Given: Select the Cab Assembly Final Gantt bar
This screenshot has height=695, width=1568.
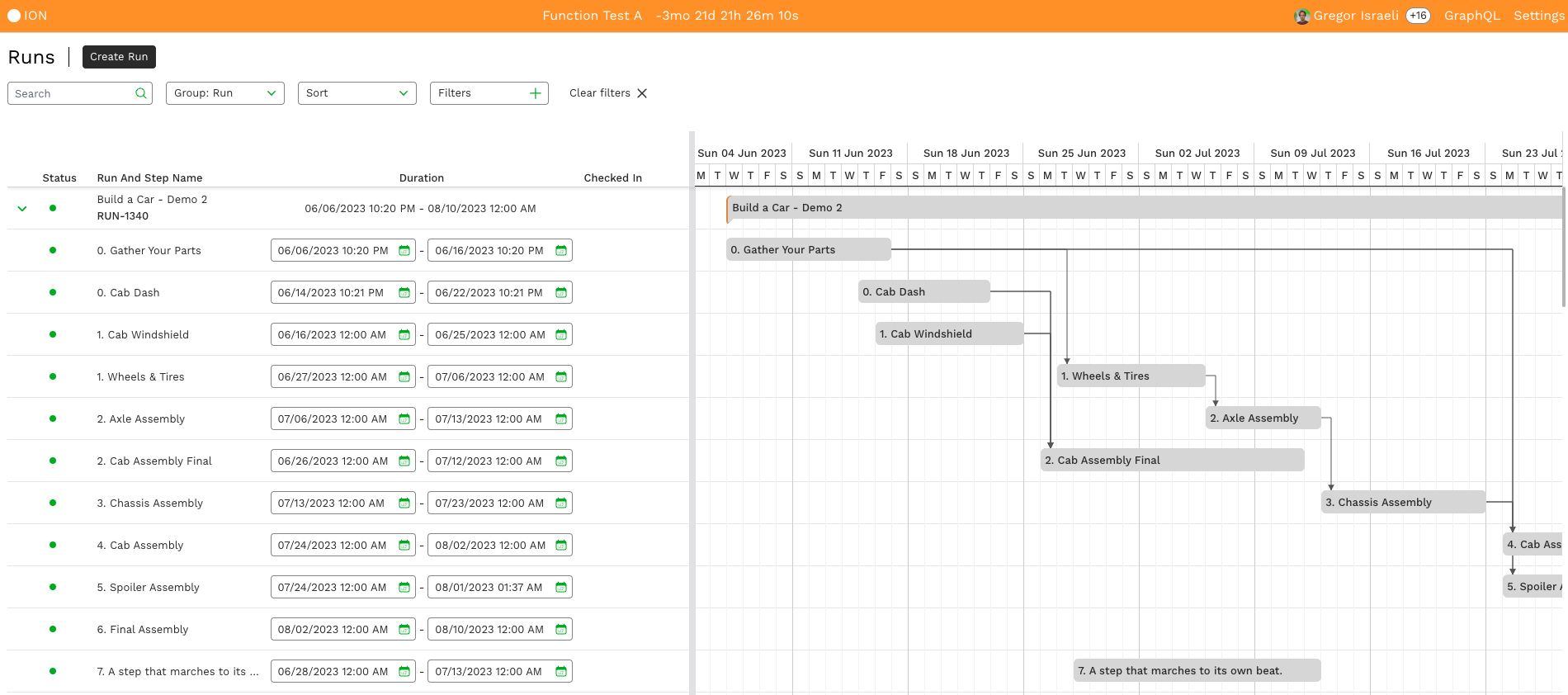Looking at the screenshot, I should (1172, 461).
